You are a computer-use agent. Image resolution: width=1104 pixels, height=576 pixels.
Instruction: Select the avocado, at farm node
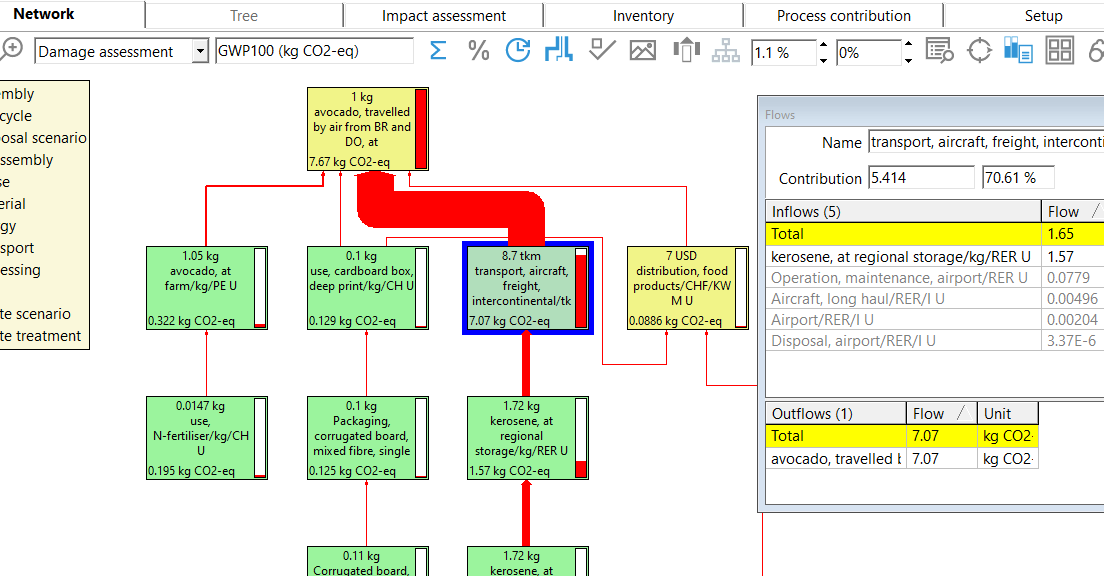[207, 287]
